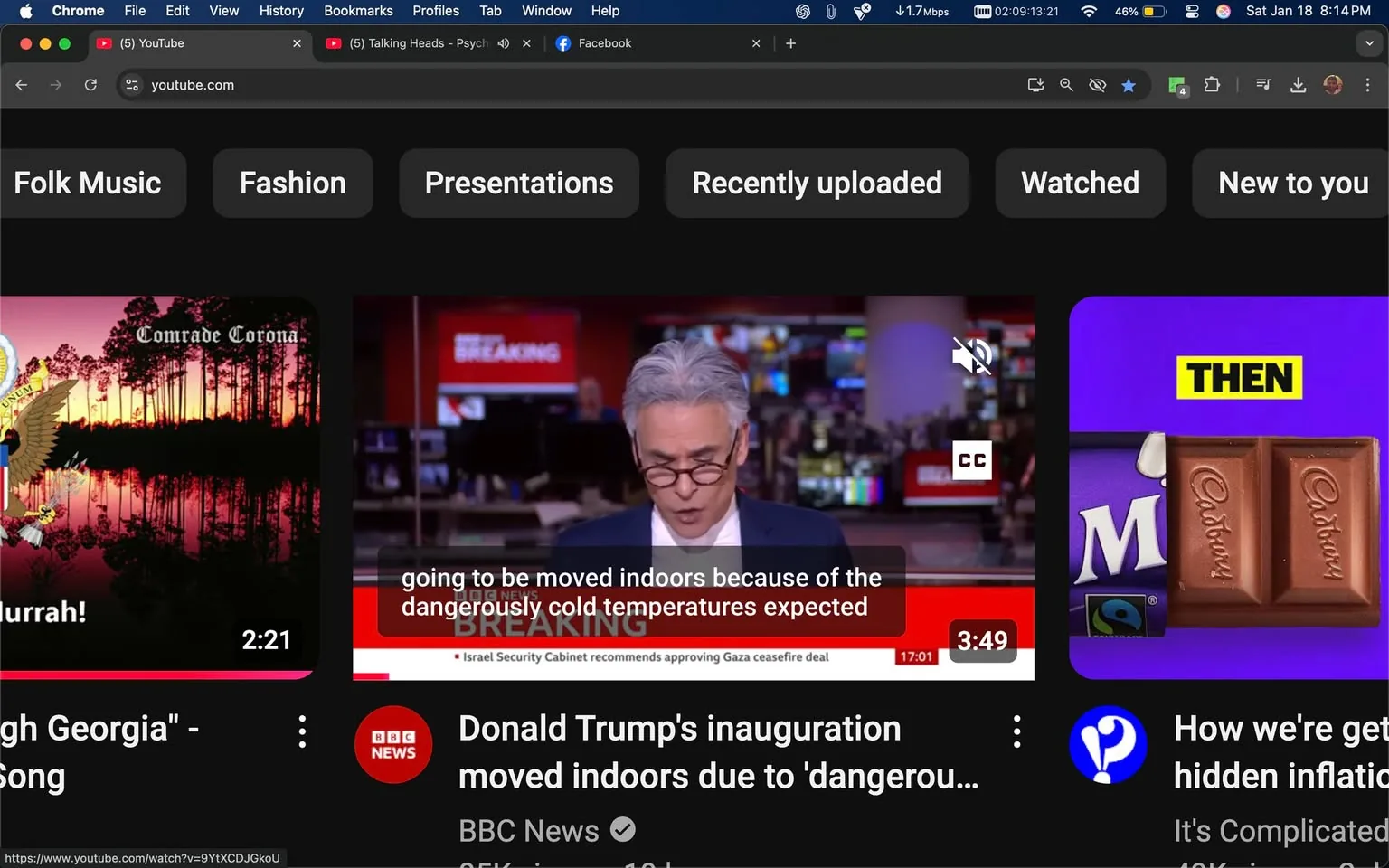Open the reading list music icon in toolbar
This screenshot has height=868, width=1389.
click(x=1263, y=84)
